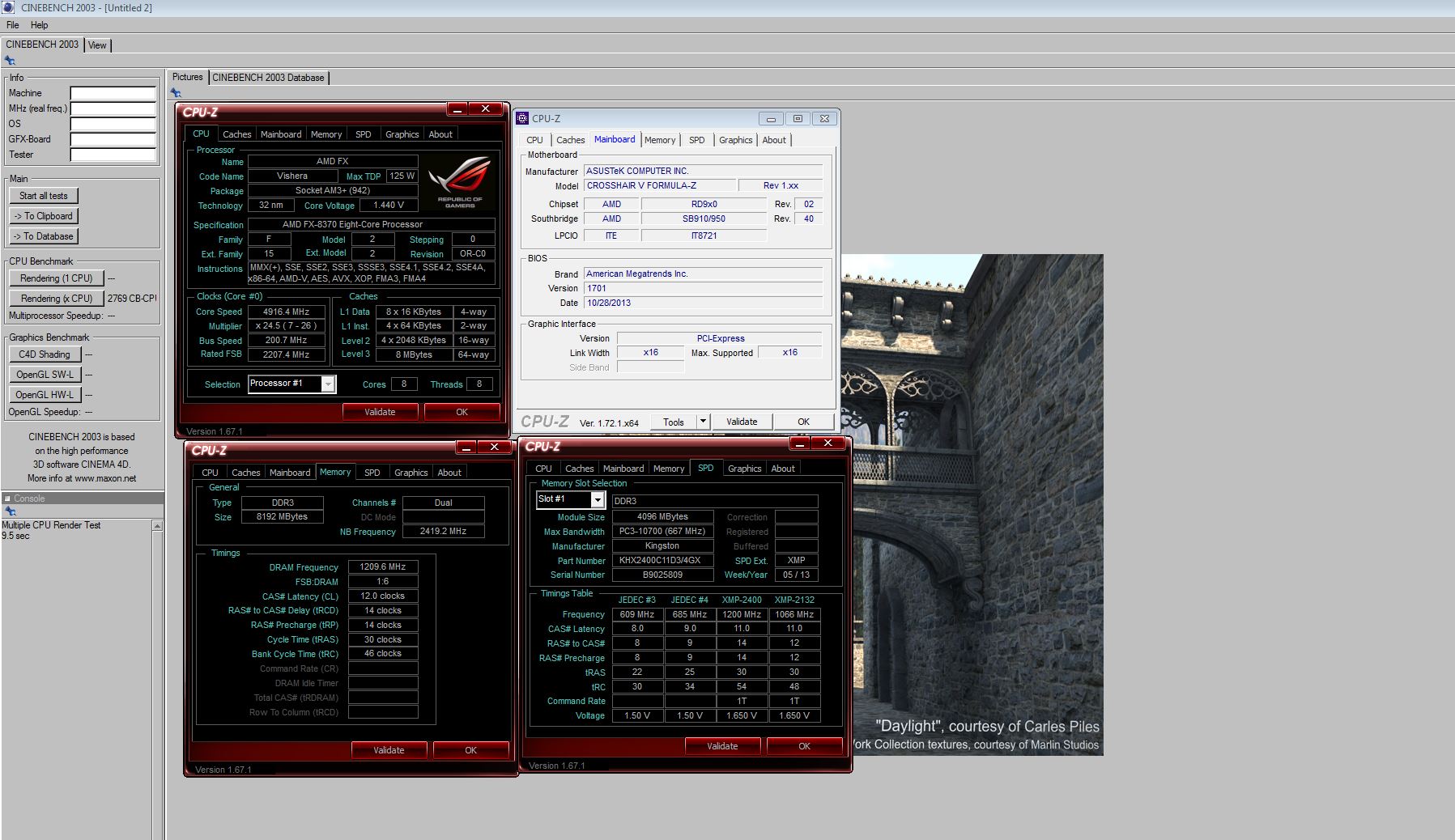This screenshot has width=1455, height=840.
Task: Click the pin icon below CINEBENCH 2003 tab
Action: 10,61
